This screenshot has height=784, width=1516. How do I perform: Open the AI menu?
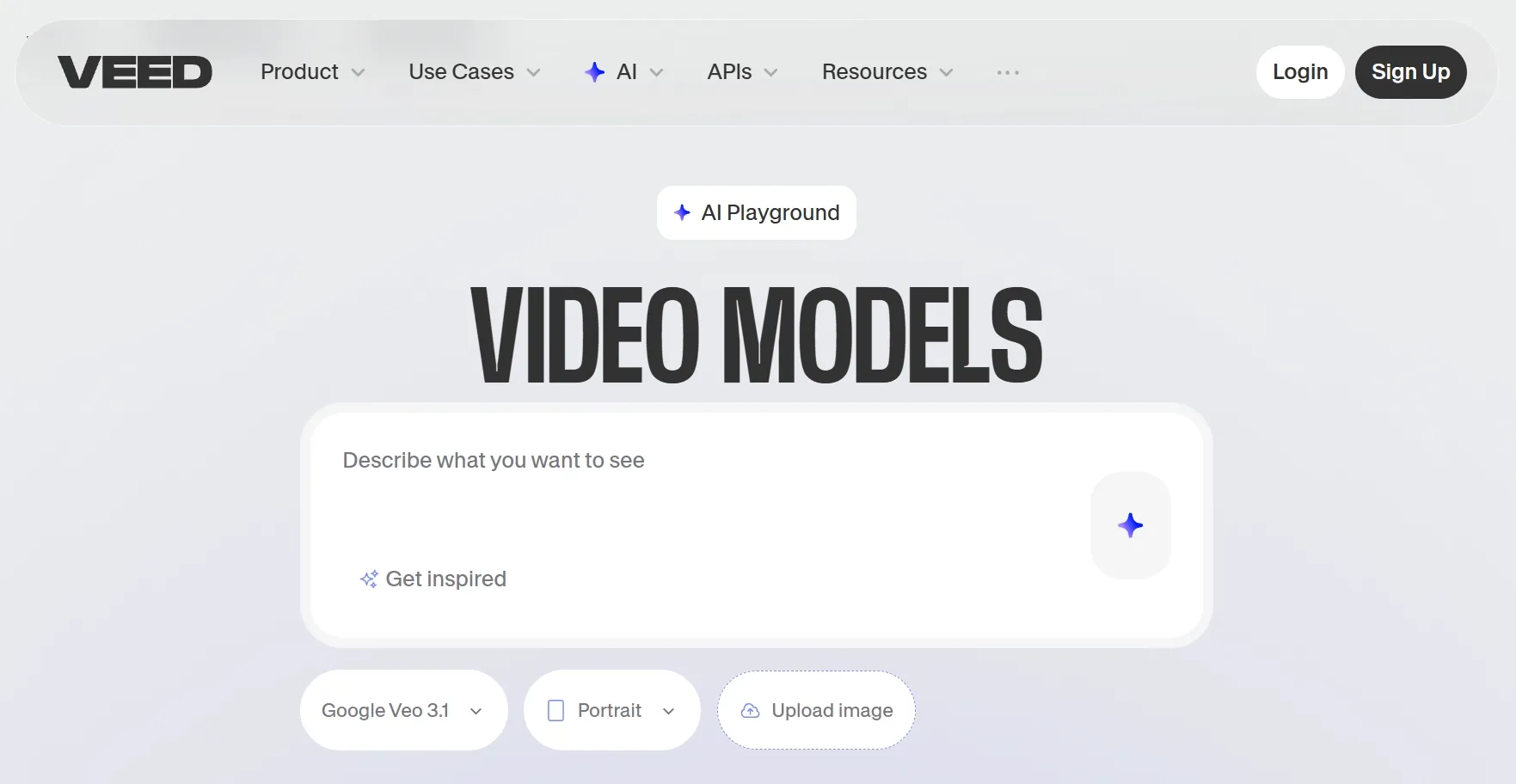624,72
